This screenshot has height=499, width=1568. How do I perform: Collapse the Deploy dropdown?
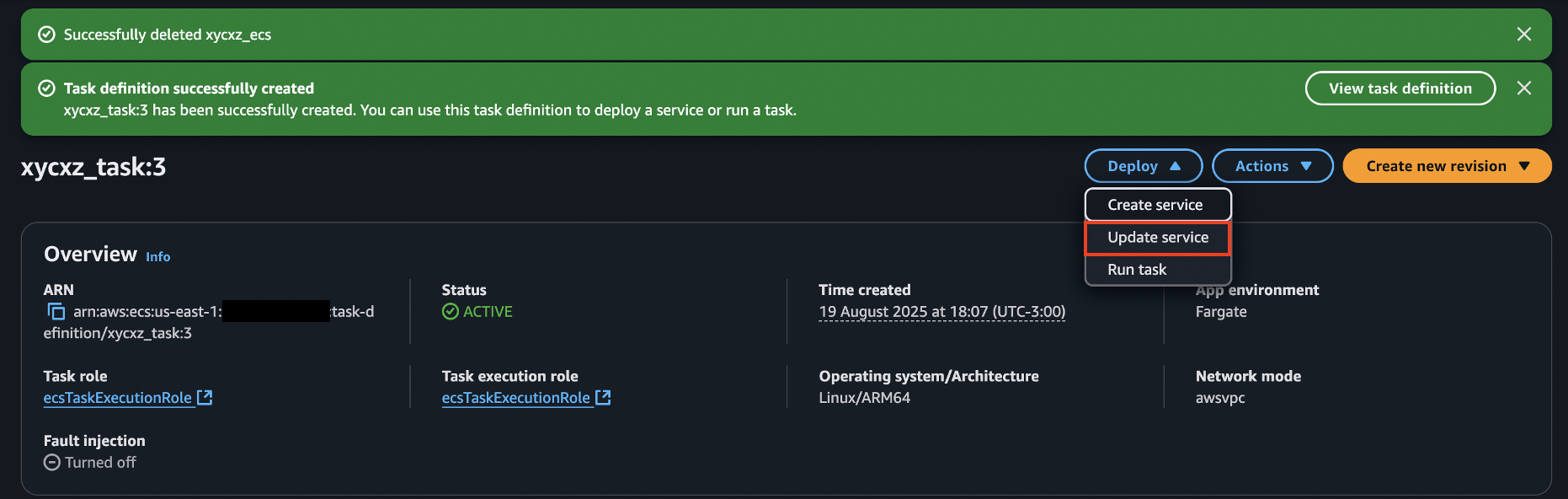[1143, 166]
